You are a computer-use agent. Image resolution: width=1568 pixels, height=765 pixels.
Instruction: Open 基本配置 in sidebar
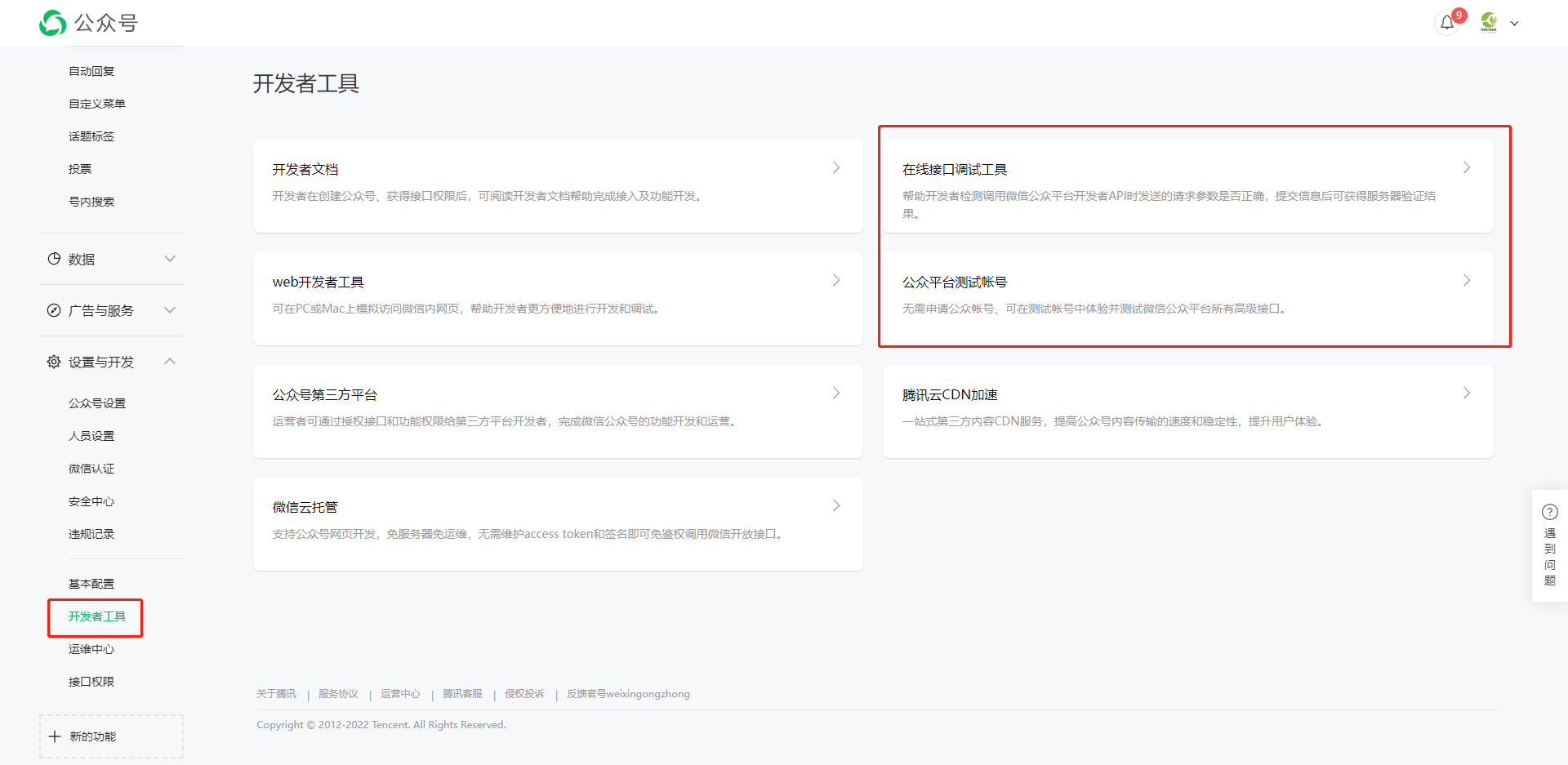pos(91,584)
